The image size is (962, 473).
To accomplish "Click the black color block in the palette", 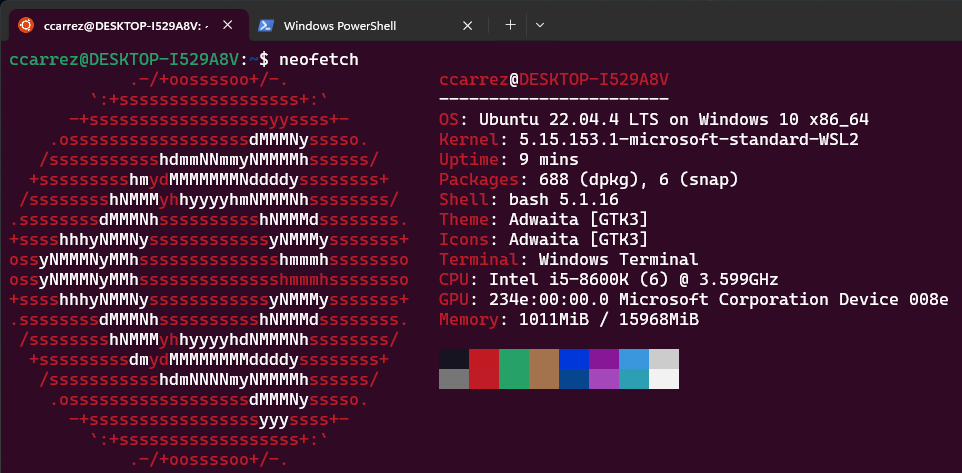I will pos(454,359).
